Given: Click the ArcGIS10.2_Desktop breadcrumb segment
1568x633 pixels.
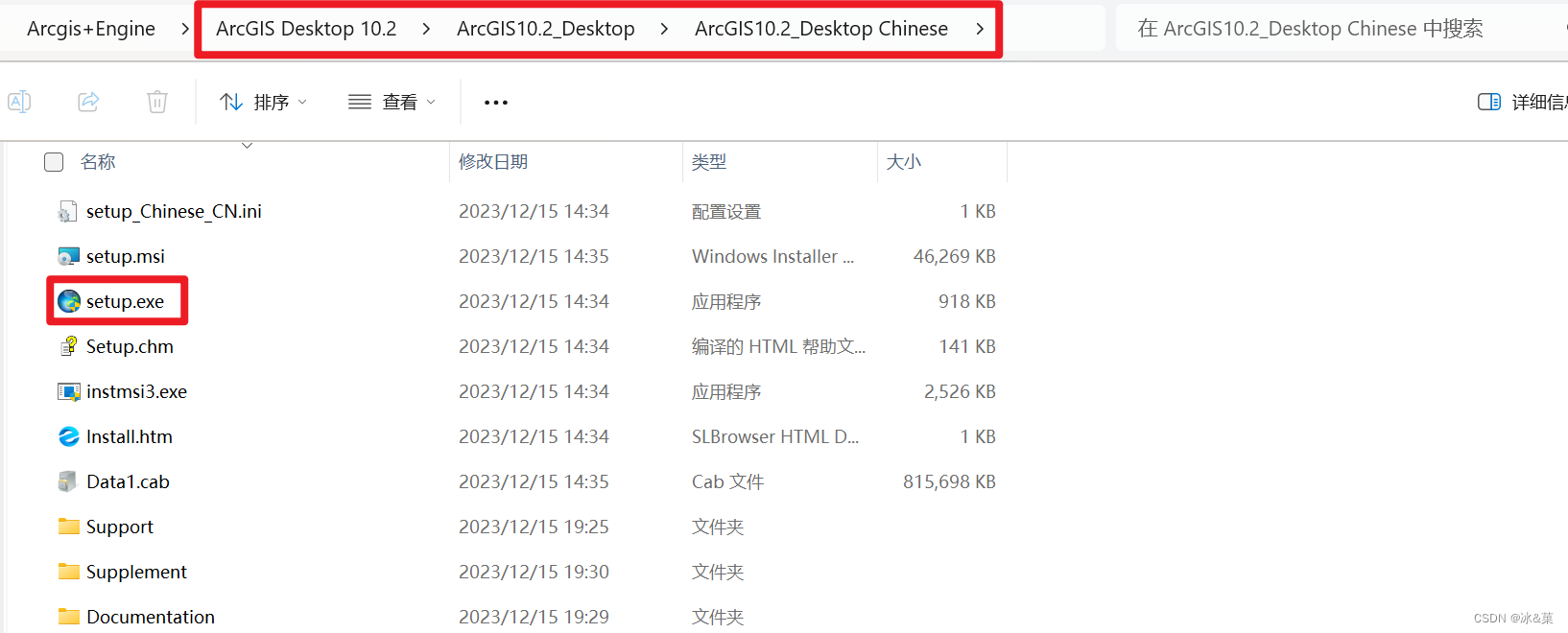Looking at the screenshot, I should pyautogui.click(x=546, y=29).
